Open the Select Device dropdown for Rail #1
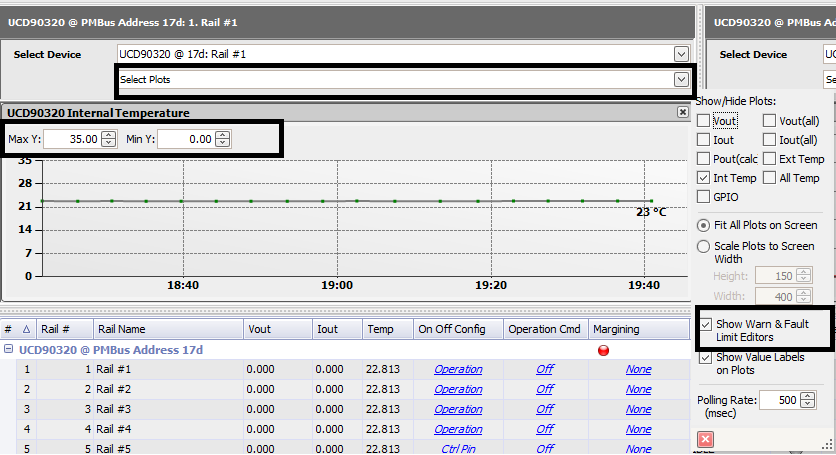836x455 pixels. 681,54
